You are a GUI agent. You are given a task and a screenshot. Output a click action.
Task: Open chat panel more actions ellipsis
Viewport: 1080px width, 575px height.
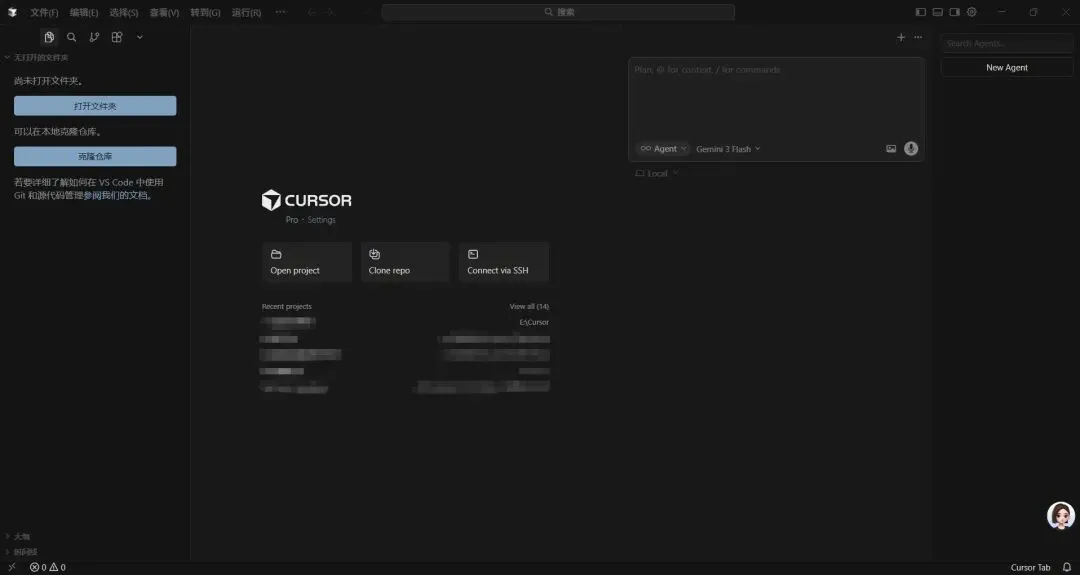point(918,37)
